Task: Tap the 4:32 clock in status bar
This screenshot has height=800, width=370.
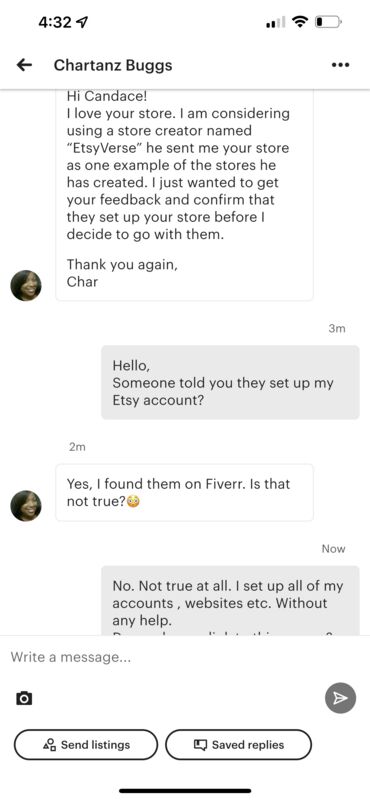Action: point(55,22)
